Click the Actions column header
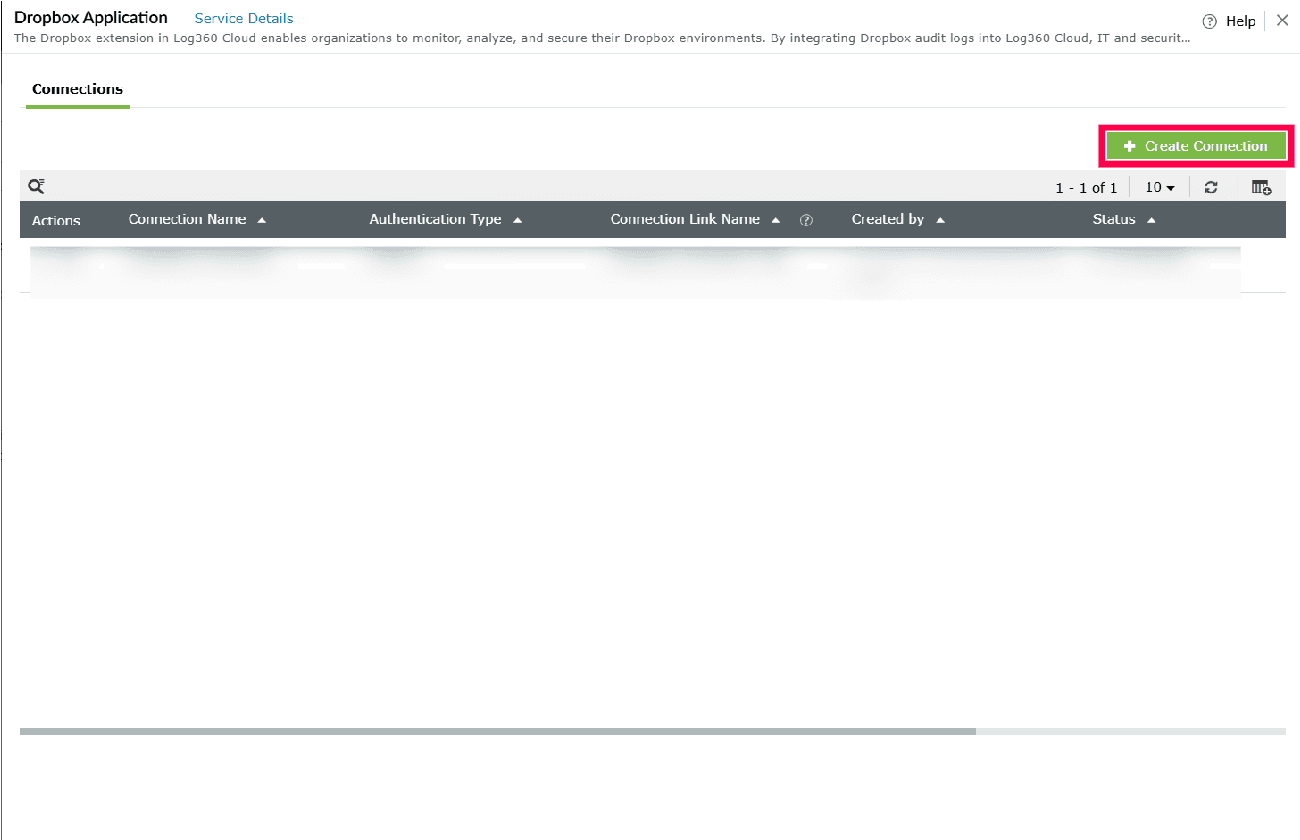This screenshot has width=1300, height=840. pyautogui.click(x=56, y=220)
